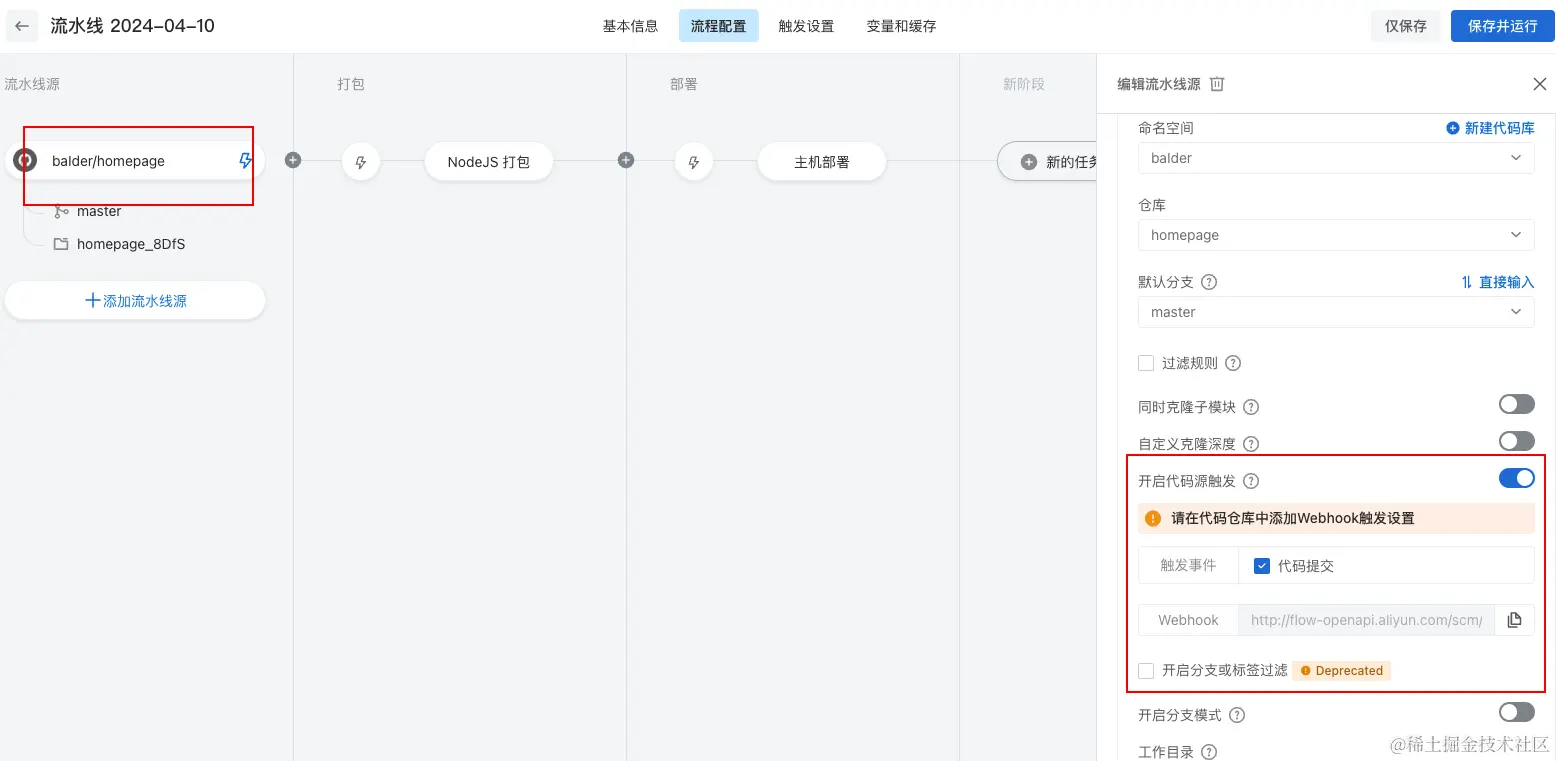Show help for 开启分支模式
This screenshot has width=1556, height=761.
point(1237,715)
